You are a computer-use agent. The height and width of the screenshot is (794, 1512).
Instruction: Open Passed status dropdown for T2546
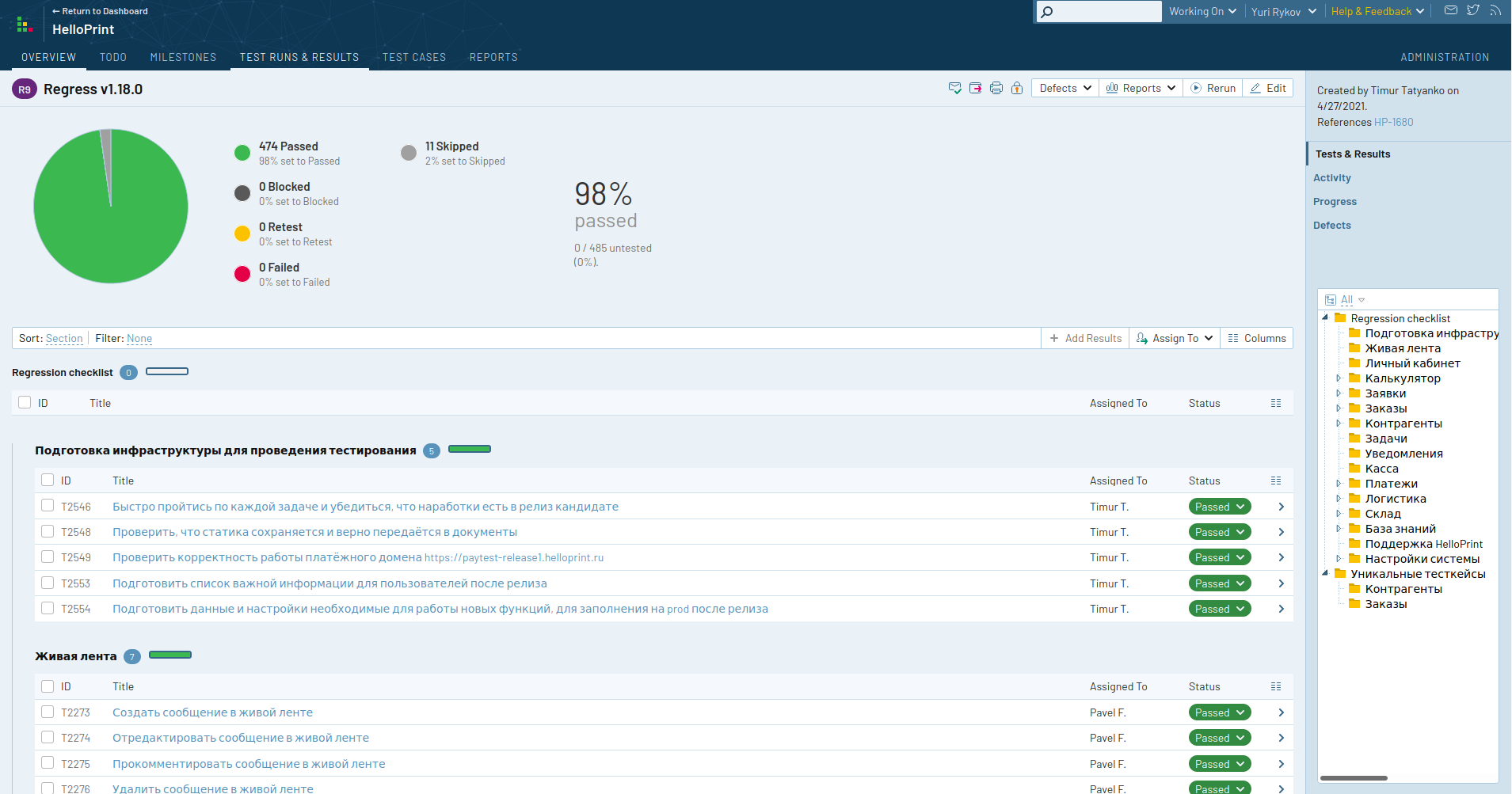tap(1220, 507)
